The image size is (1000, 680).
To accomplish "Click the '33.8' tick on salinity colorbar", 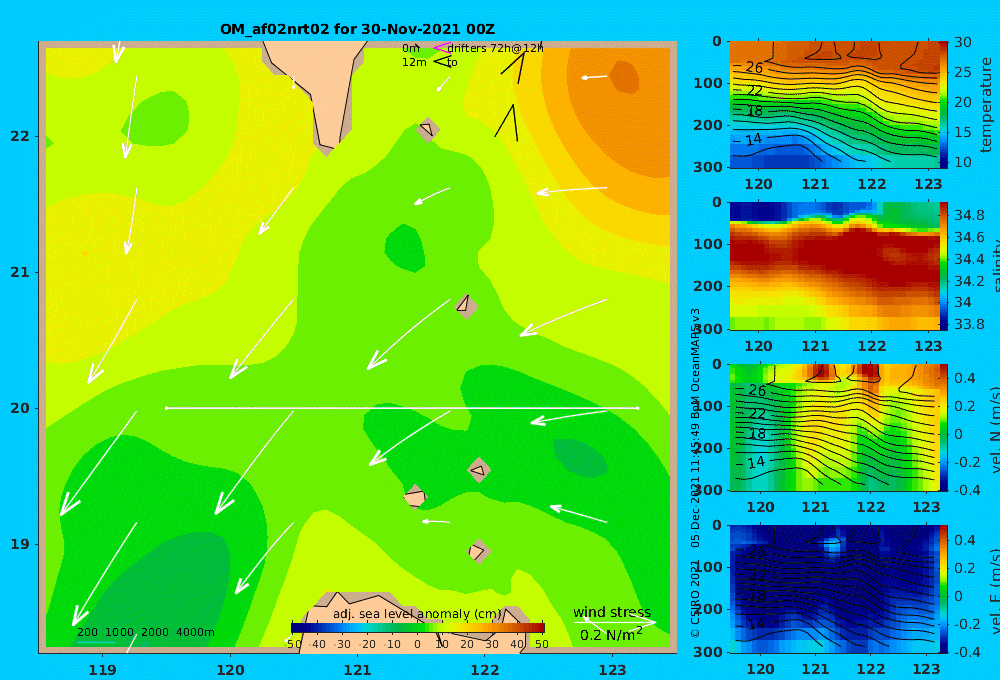I will click(969, 324).
